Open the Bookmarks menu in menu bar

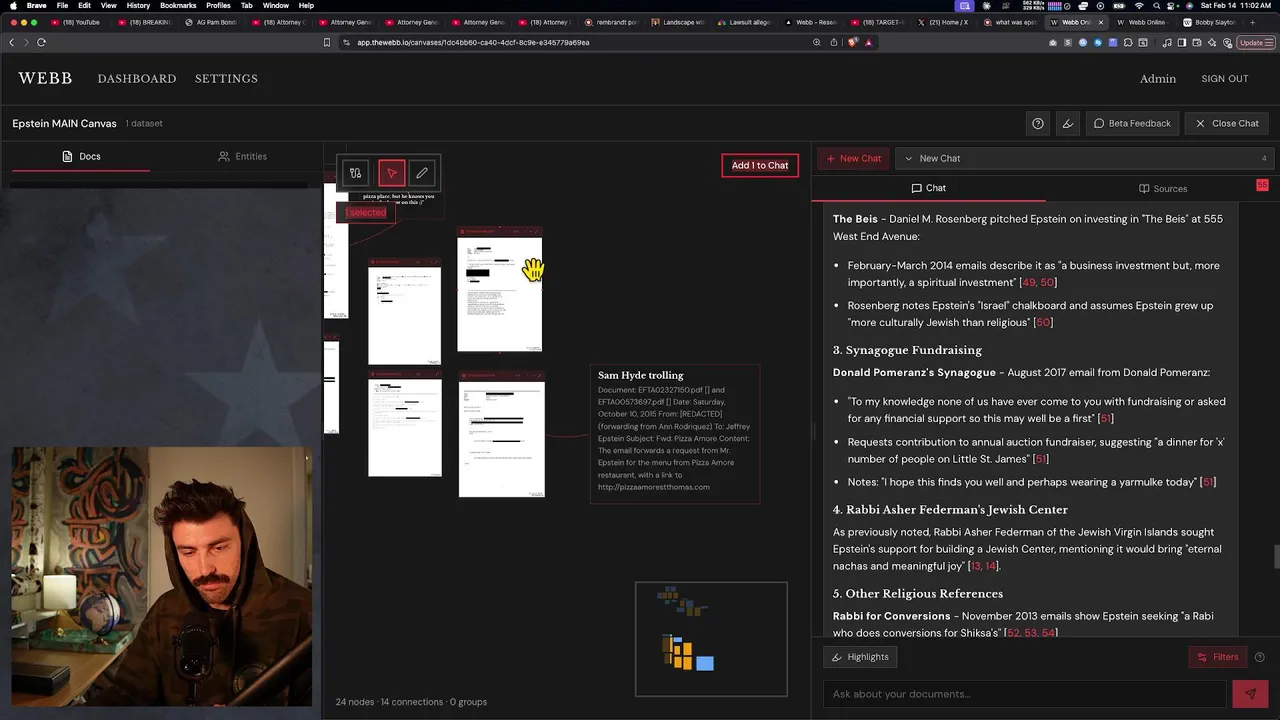coord(177,5)
